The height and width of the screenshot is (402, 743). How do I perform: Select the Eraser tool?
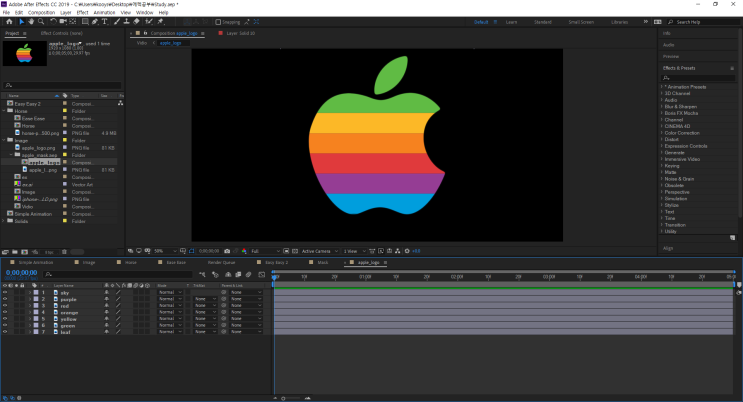[x=136, y=22]
